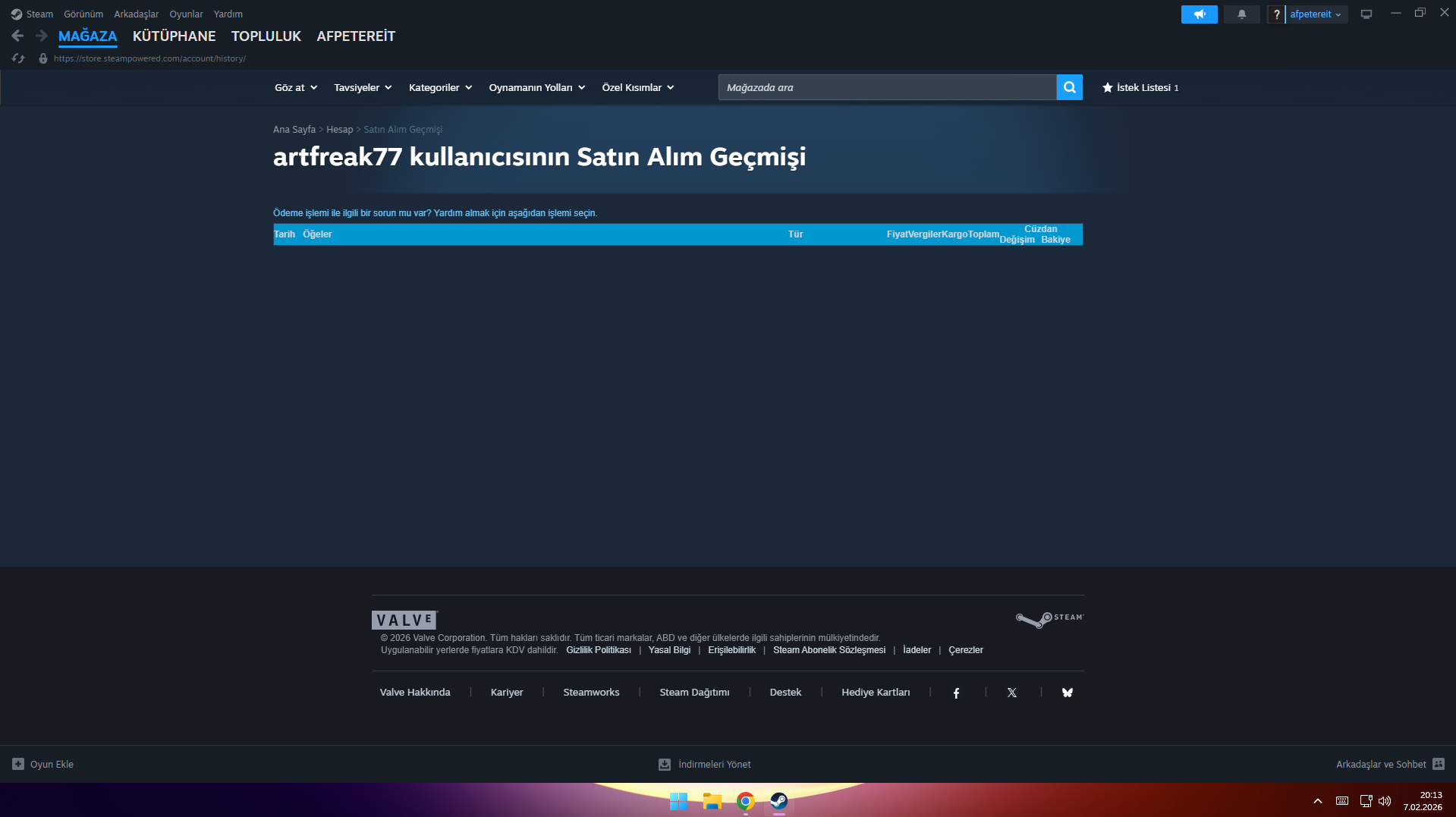Open the Oyunlar menu

186,14
